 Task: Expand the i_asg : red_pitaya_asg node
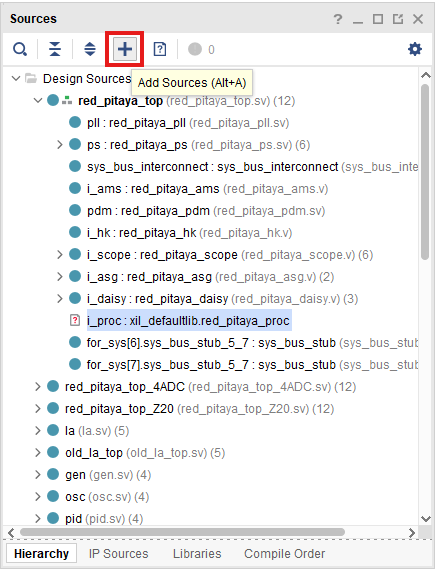[60, 277]
